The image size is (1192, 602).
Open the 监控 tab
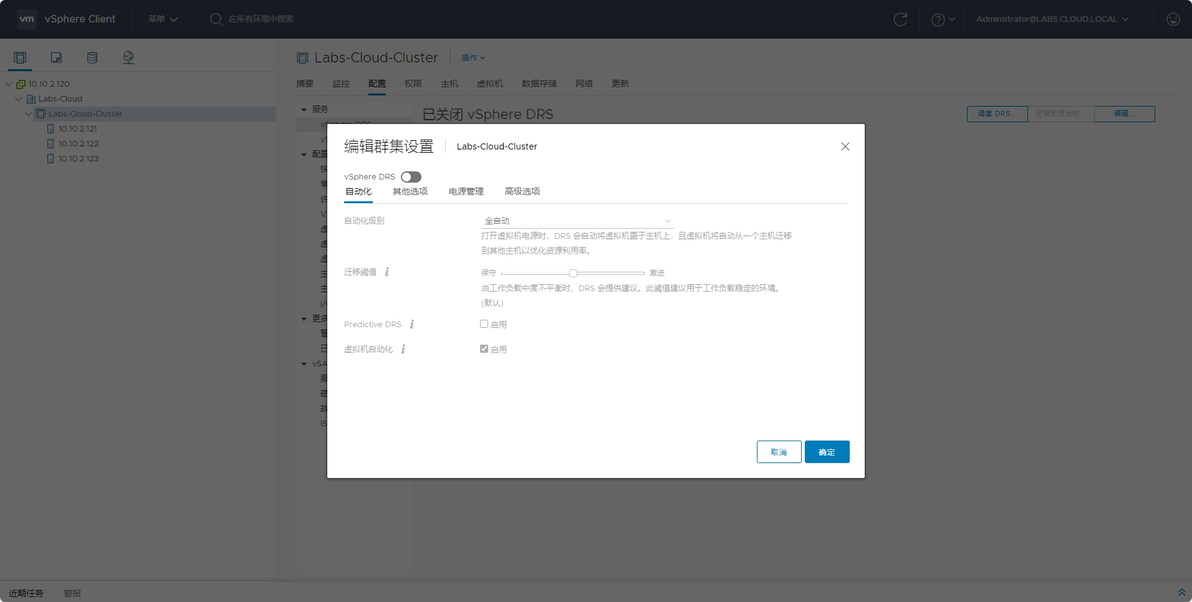click(x=341, y=84)
